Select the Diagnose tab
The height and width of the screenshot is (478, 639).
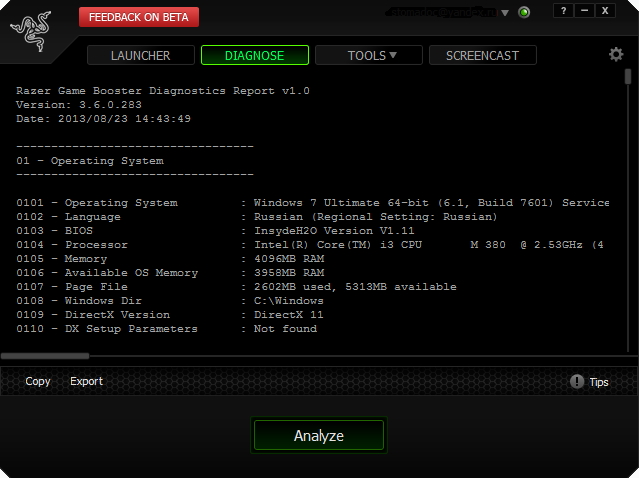coord(255,55)
